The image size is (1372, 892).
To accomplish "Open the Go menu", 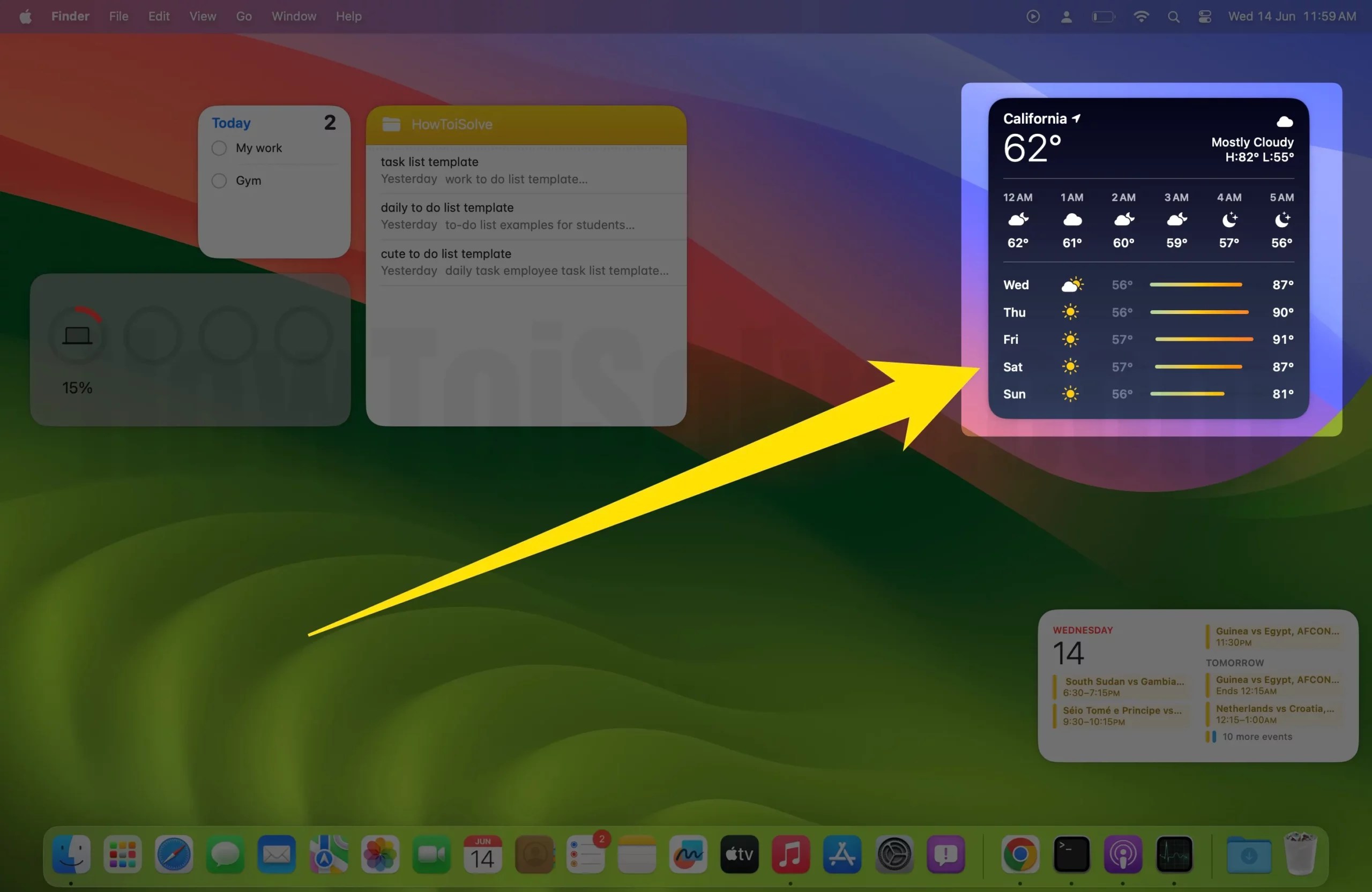I will click(x=243, y=16).
